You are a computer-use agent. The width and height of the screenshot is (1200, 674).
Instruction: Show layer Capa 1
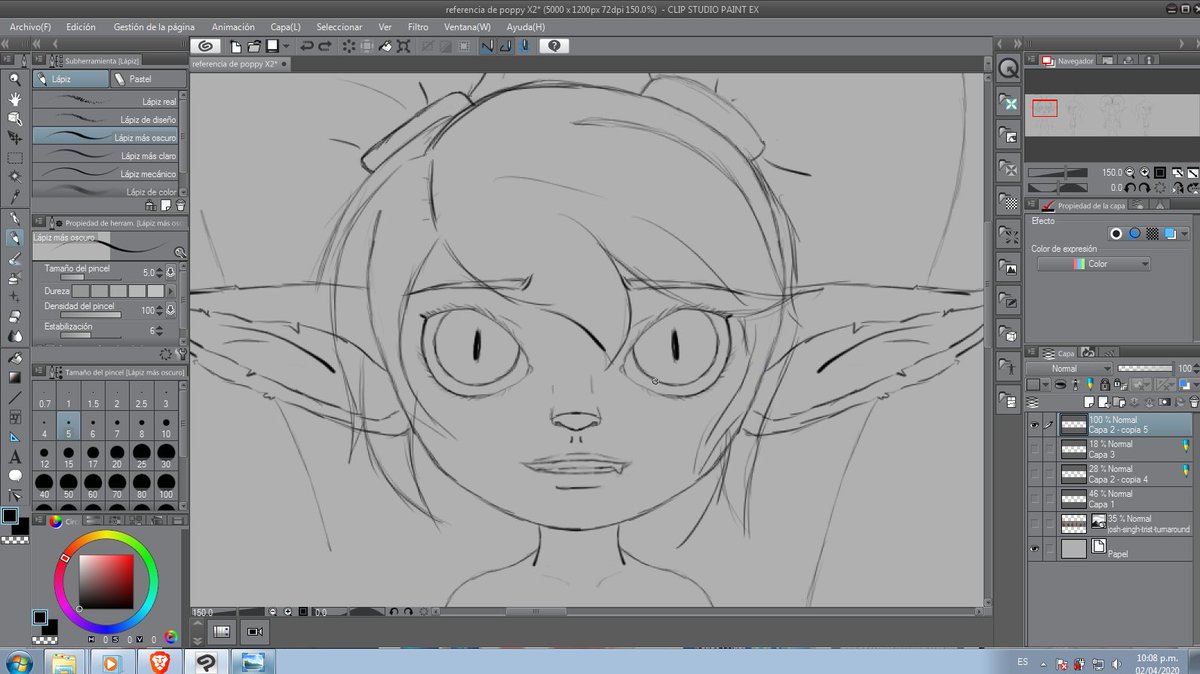tap(1034, 499)
